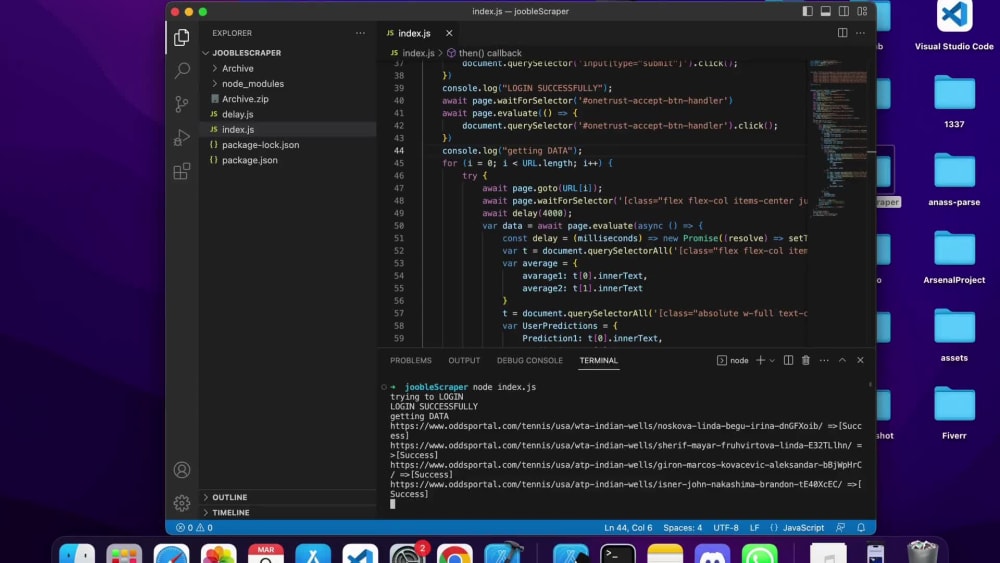
Task: Click line 44 console.log getting DATA
Action: pyautogui.click(x=512, y=150)
